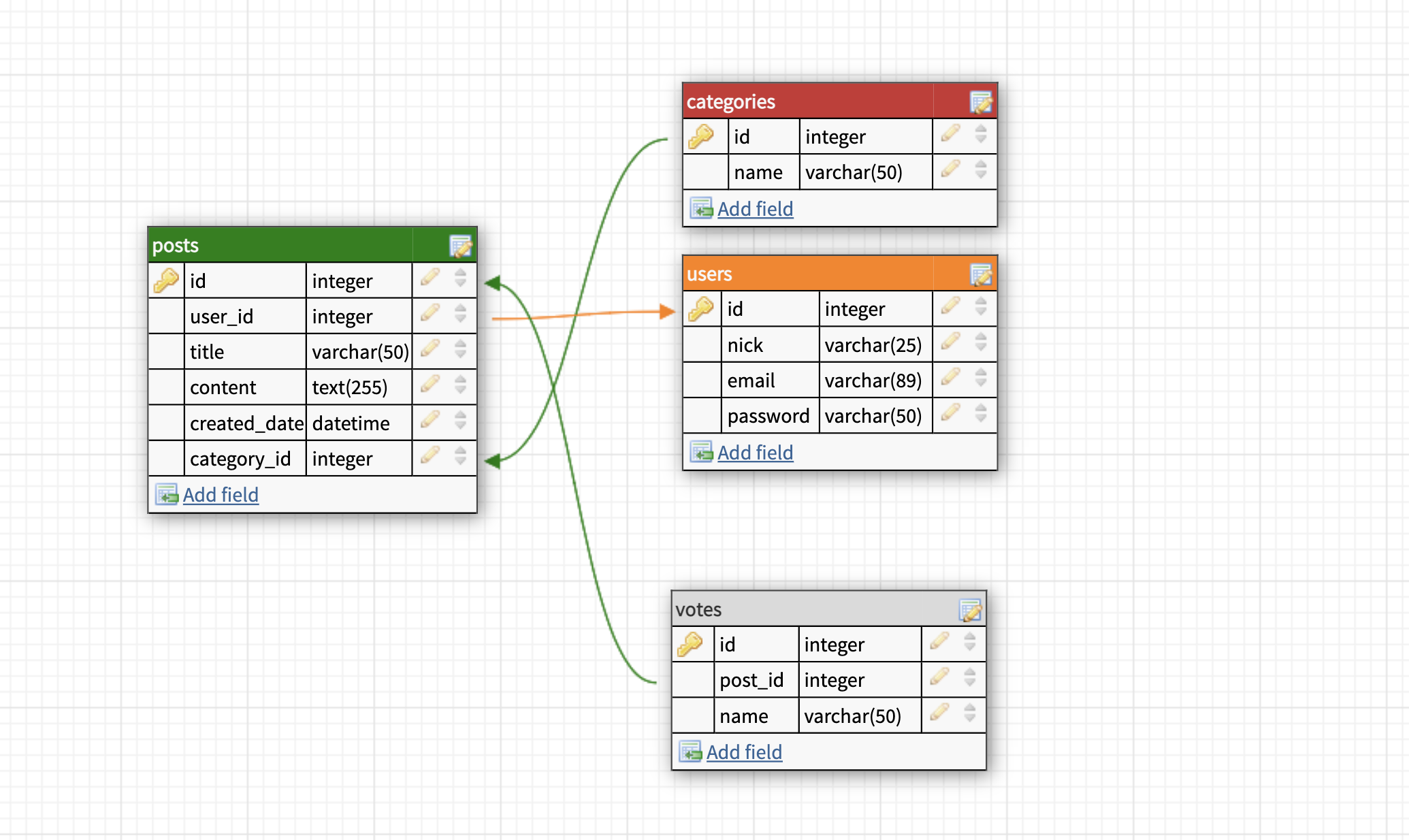Click reorder arrows for votes name field
The height and width of the screenshot is (840, 1409).
coord(970,713)
